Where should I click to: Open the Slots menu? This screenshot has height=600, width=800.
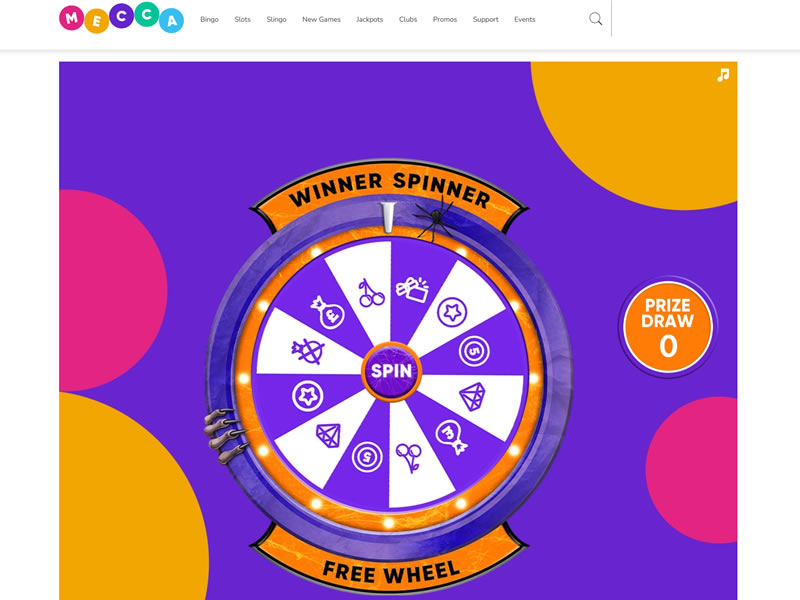242,19
